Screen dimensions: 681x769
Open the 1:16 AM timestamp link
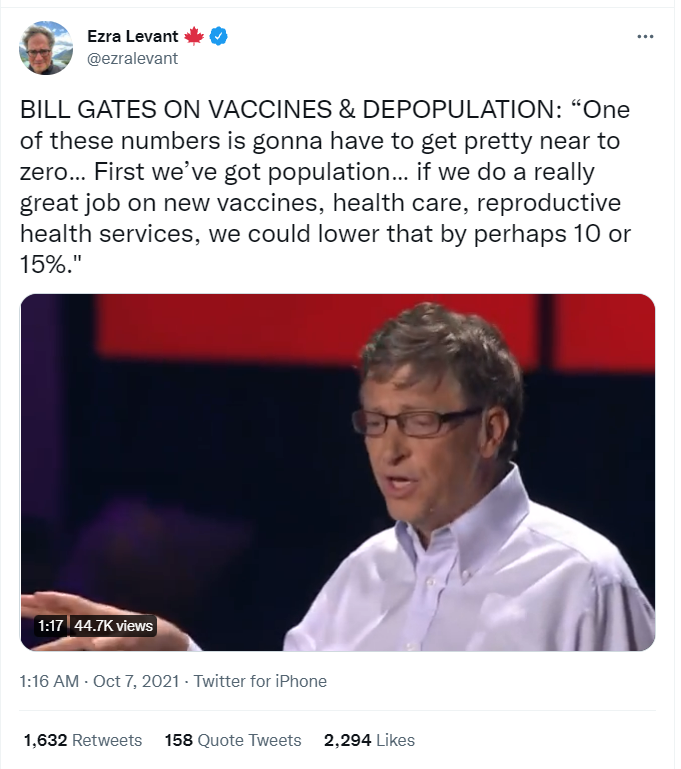click(50, 681)
